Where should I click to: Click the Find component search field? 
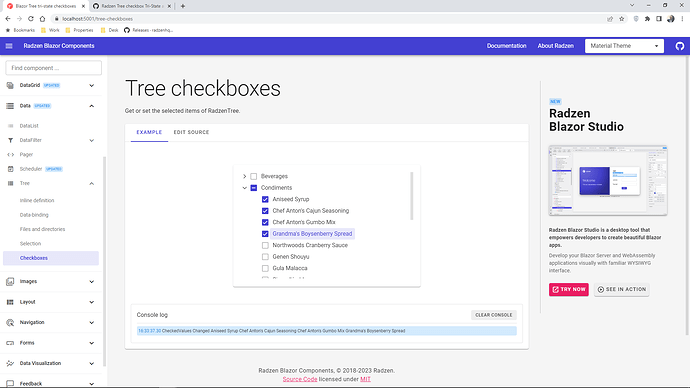(54, 68)
